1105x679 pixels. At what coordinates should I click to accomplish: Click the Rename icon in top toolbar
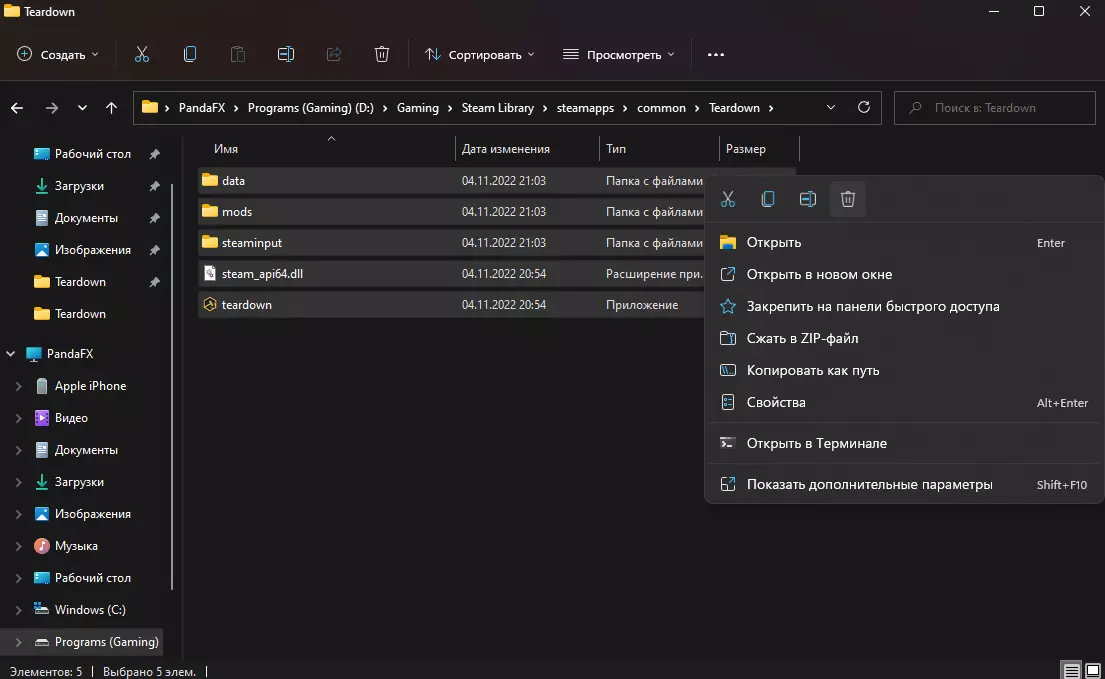pos(286,54)
